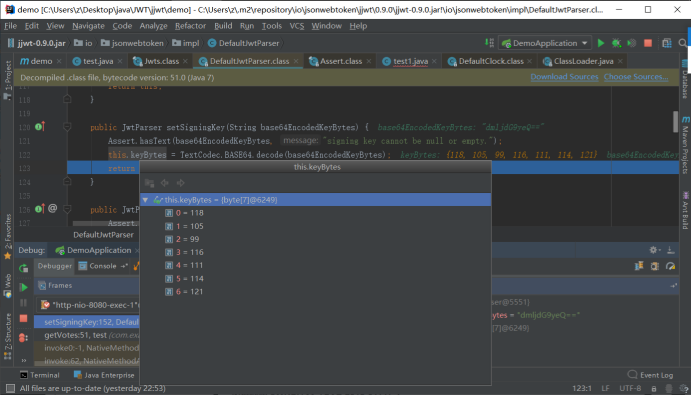The height and width of the screenshot is (396, 691).
Task: Click the Download Sources link
Action: click(564, 77)
